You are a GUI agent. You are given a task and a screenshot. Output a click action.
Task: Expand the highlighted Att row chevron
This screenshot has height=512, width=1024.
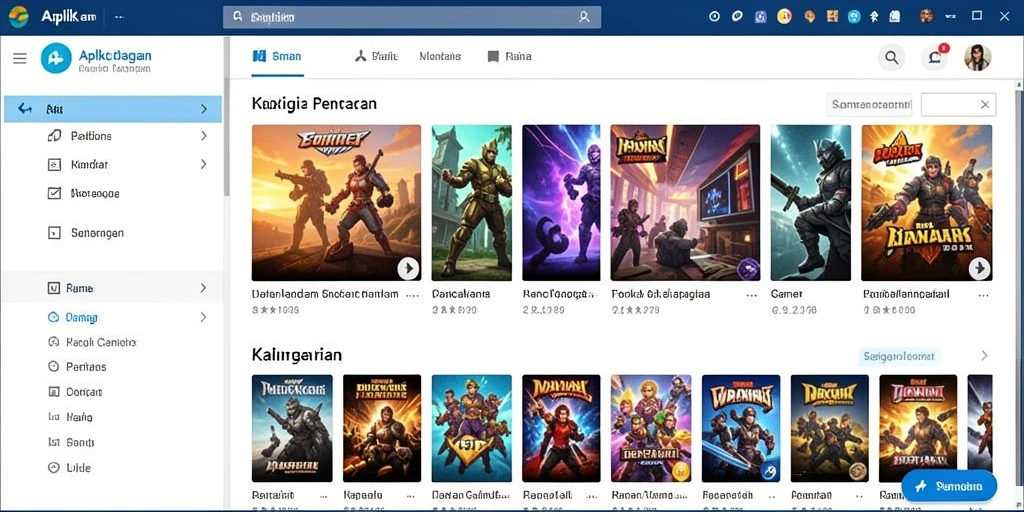pos(204,109)
